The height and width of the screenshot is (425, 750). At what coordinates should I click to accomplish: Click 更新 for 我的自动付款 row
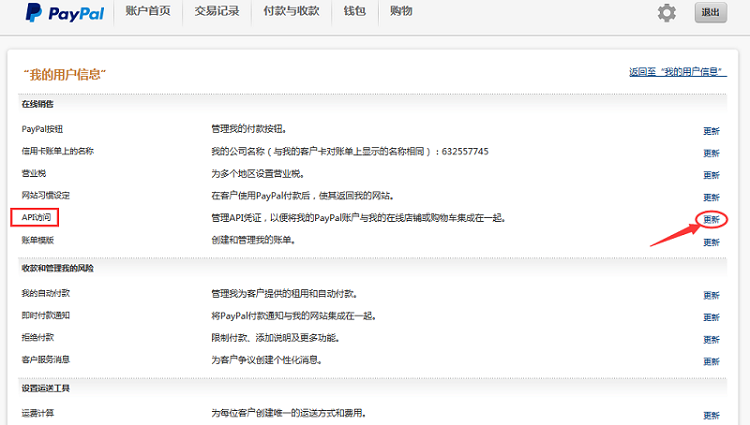tap(711, 295)
